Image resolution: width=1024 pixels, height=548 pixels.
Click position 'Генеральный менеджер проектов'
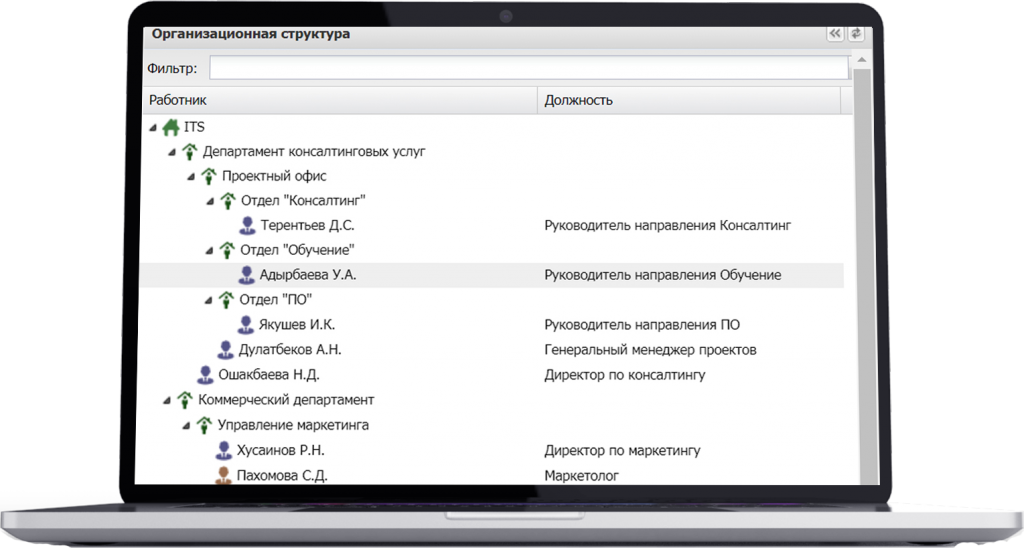pos(650,350)
